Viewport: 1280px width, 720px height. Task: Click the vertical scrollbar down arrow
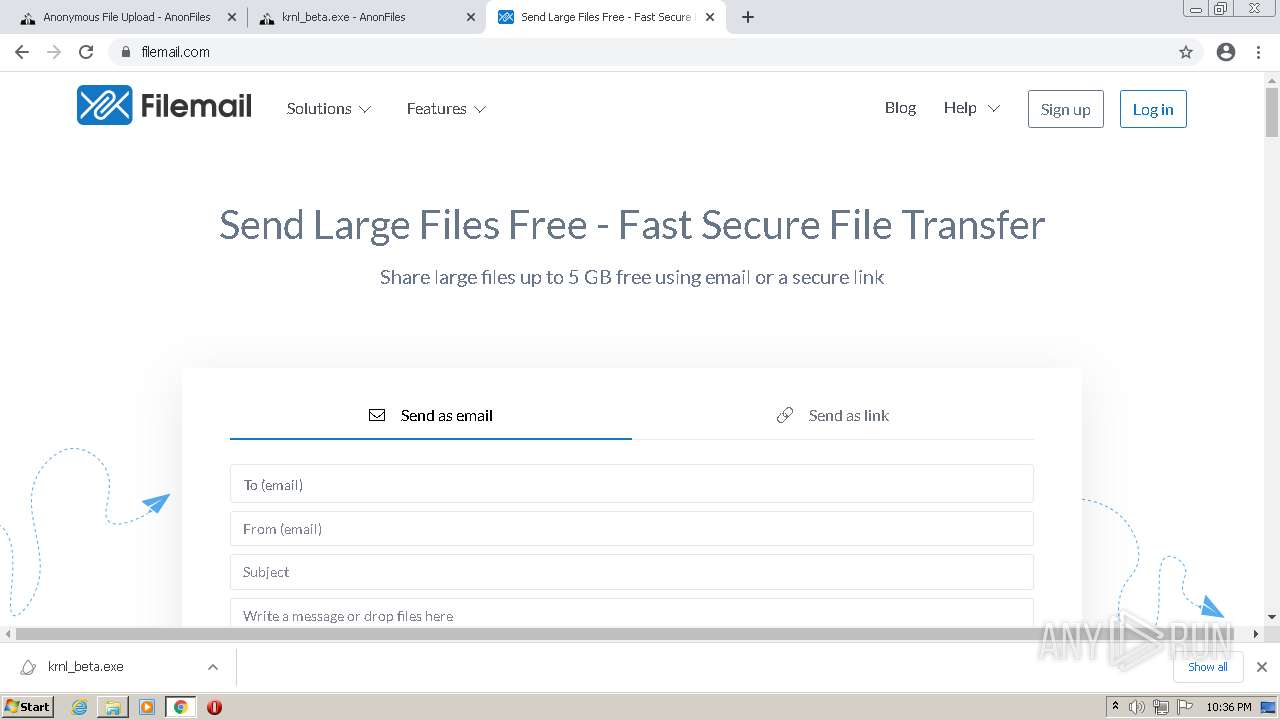pos(1271,617)
